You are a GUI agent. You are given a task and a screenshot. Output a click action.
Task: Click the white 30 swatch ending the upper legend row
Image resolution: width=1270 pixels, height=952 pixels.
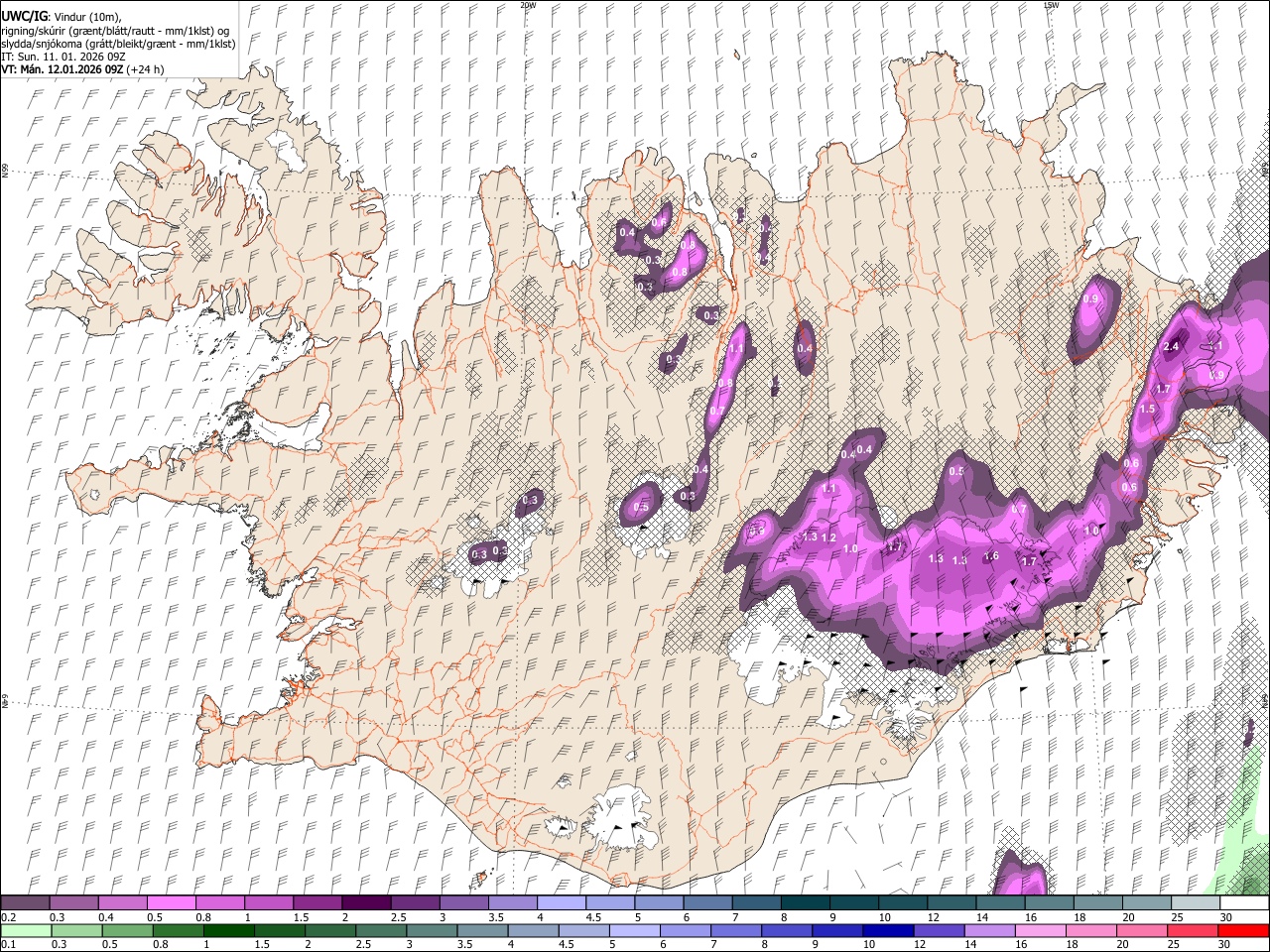tap(1244, 903)
